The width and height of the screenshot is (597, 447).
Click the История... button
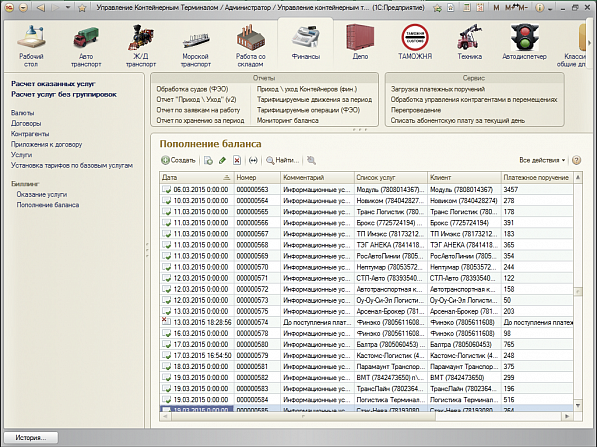click(31, 437)
